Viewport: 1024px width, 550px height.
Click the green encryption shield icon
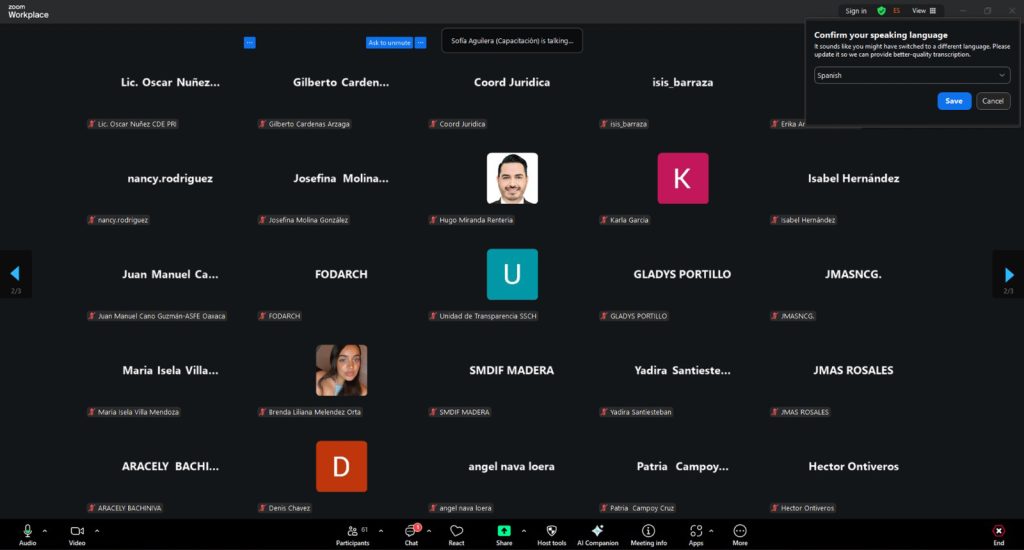click(881, 11)
